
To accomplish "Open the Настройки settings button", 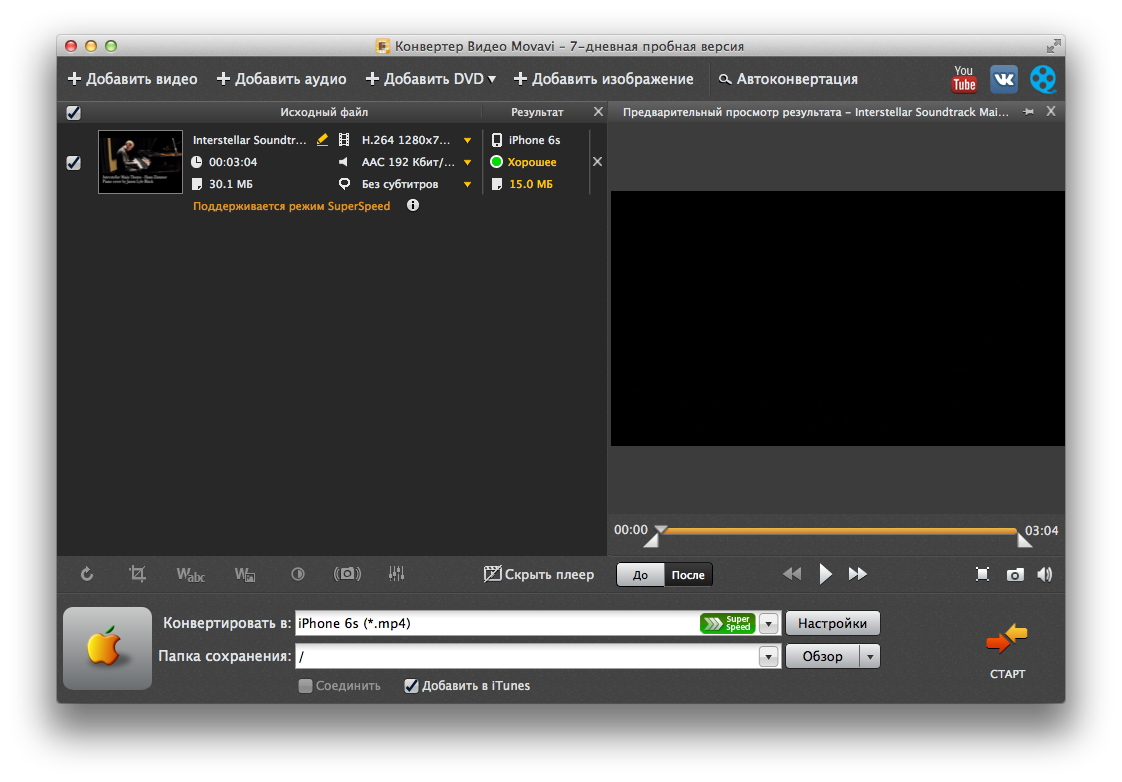I will [x=833, y=623].
